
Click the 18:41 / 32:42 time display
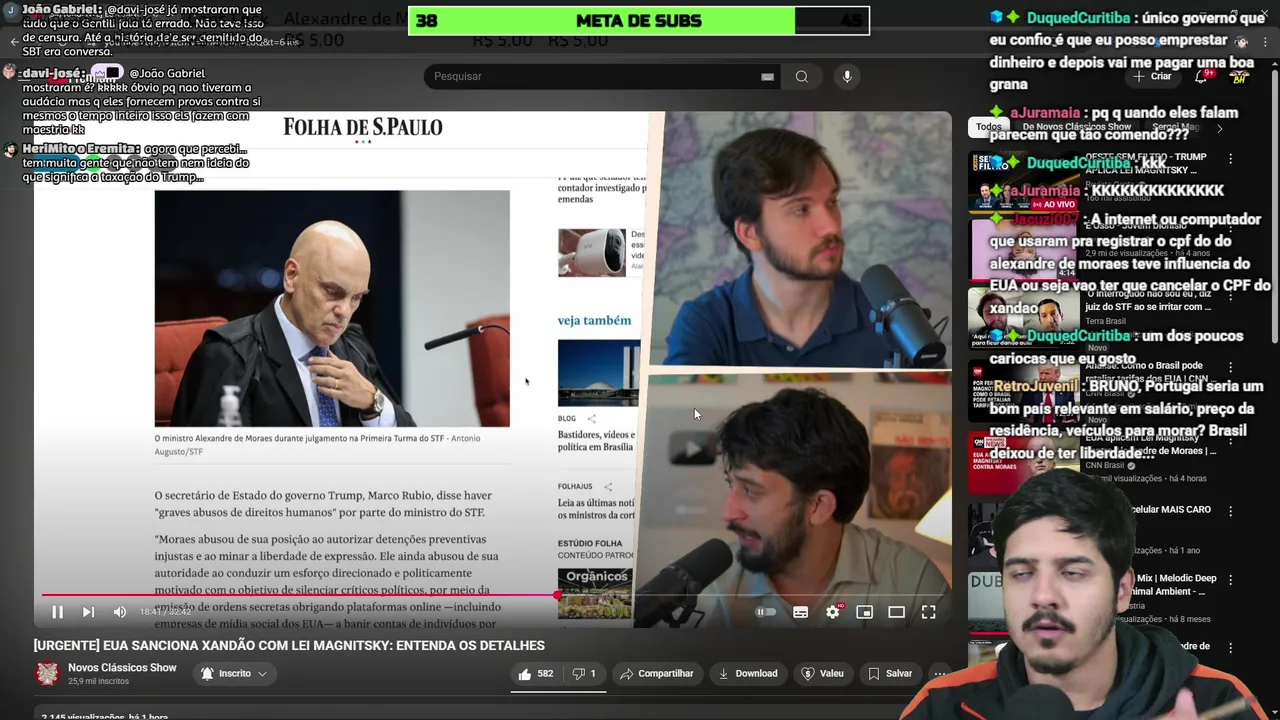coord(165,612)
